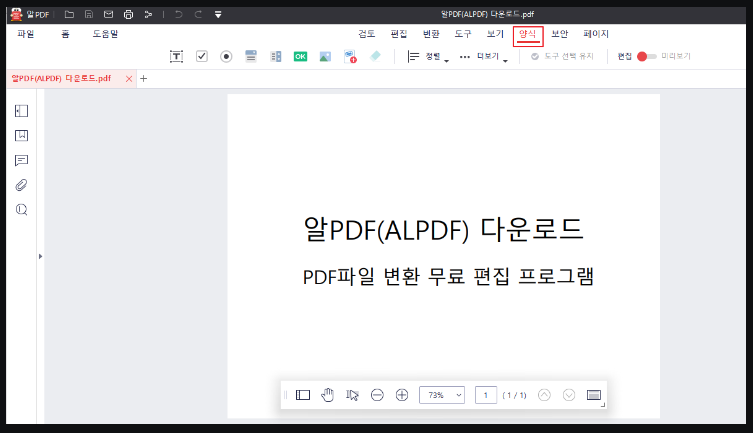The width and height of the screenshot is (753, 433).
Task: Zoom in with the plus button
Action: pyautogui.click(x=402, y=395)
